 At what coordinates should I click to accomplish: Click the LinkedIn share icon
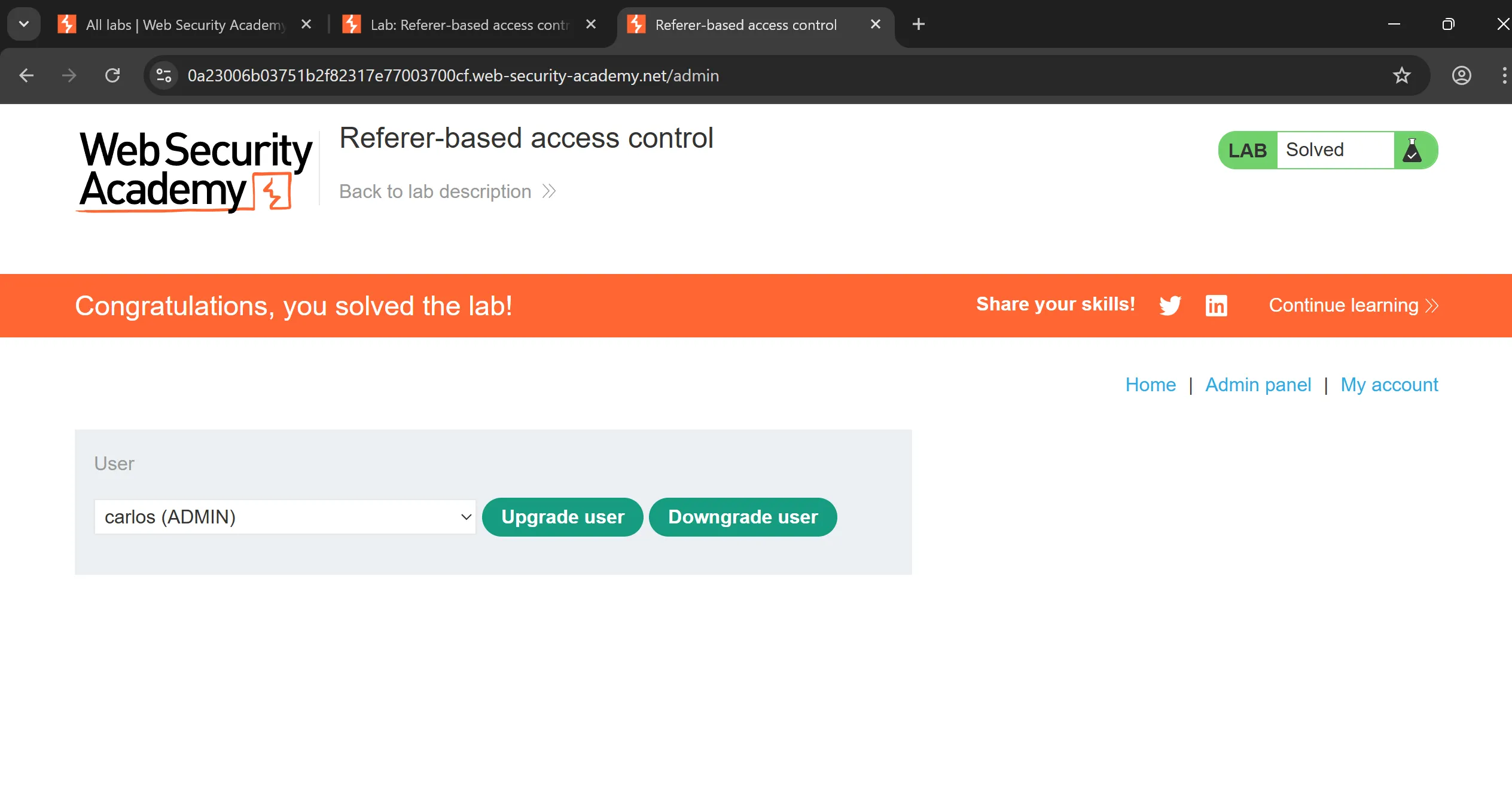click(1216, 305)
